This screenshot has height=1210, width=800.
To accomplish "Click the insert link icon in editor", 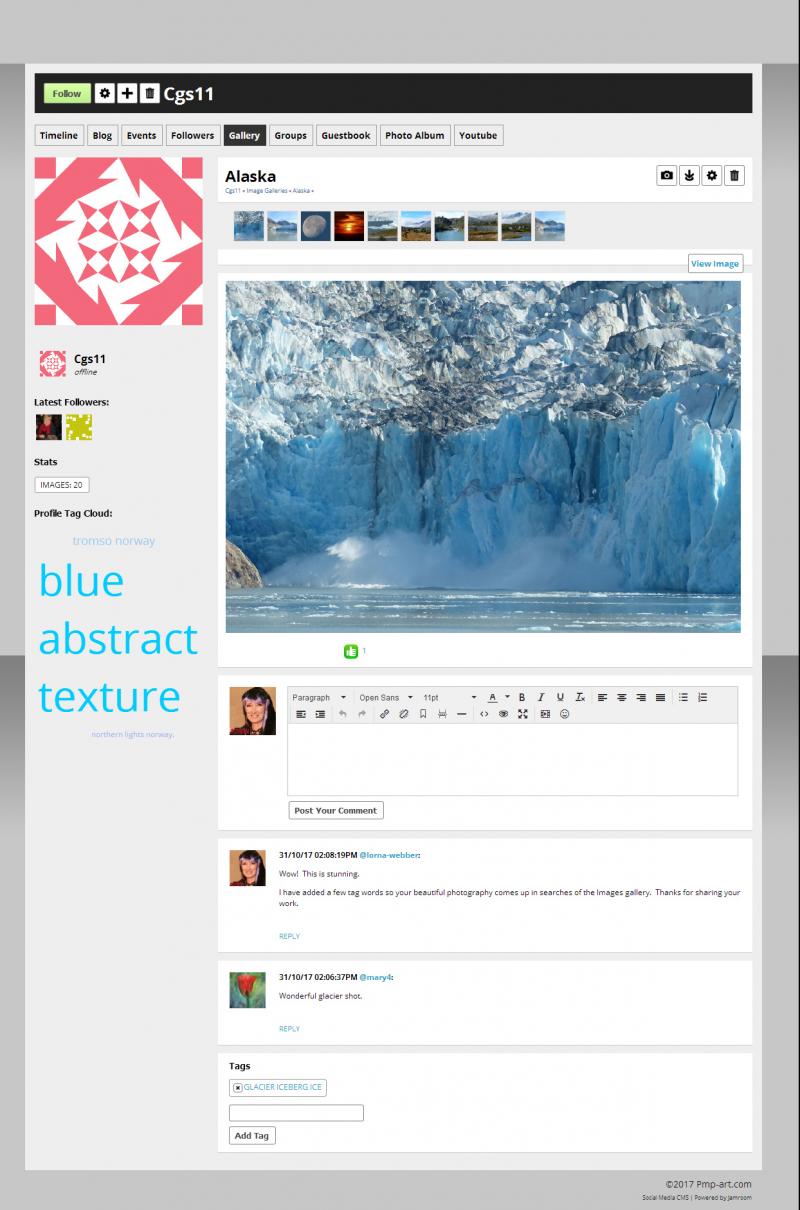I will pyautogui.click(x=385, y=714).
